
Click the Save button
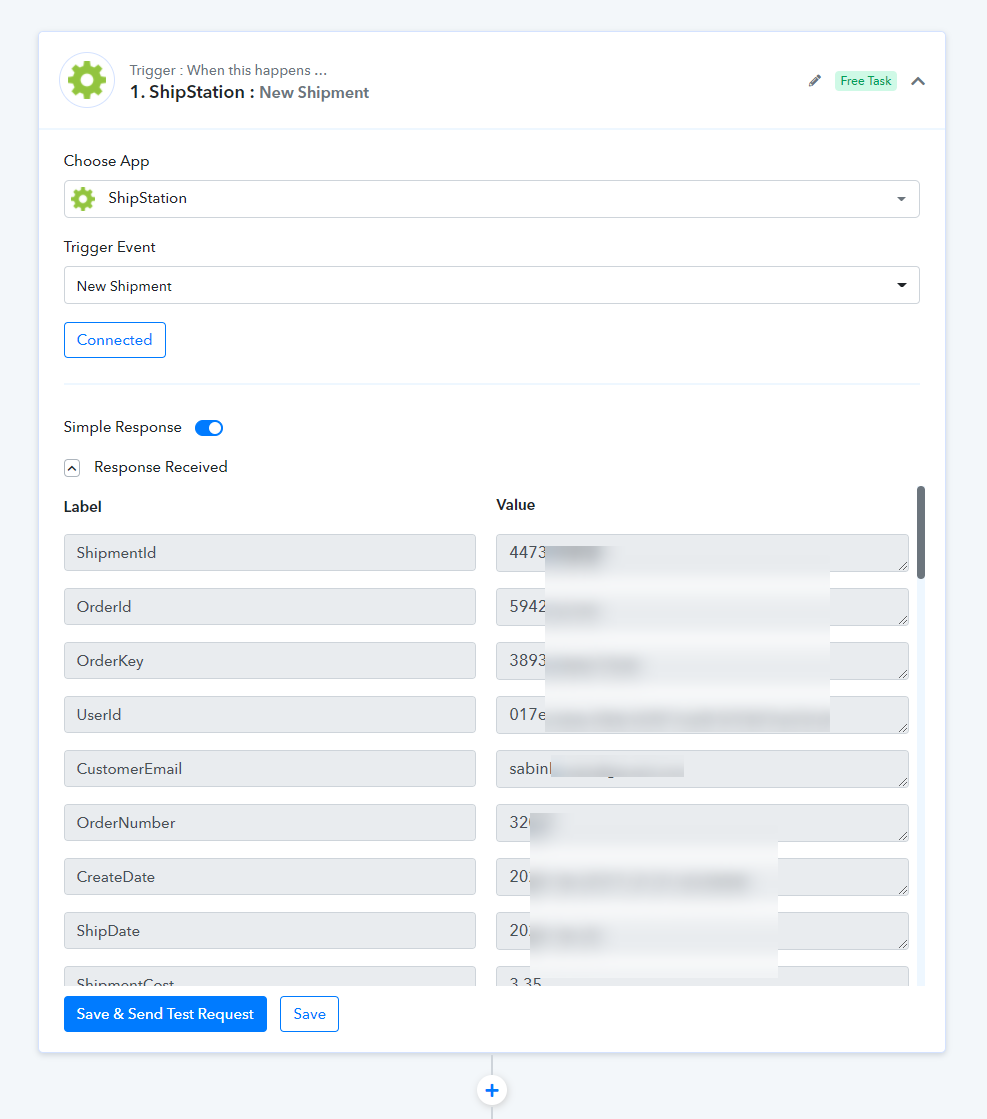coord(309,1014)
